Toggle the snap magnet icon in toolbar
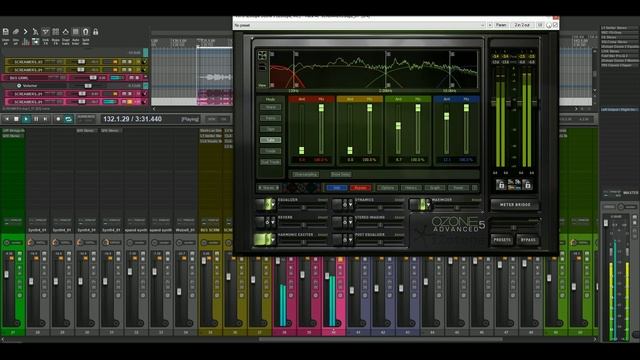This screenshot has height=360, width=640. click(x=86, y=31)
